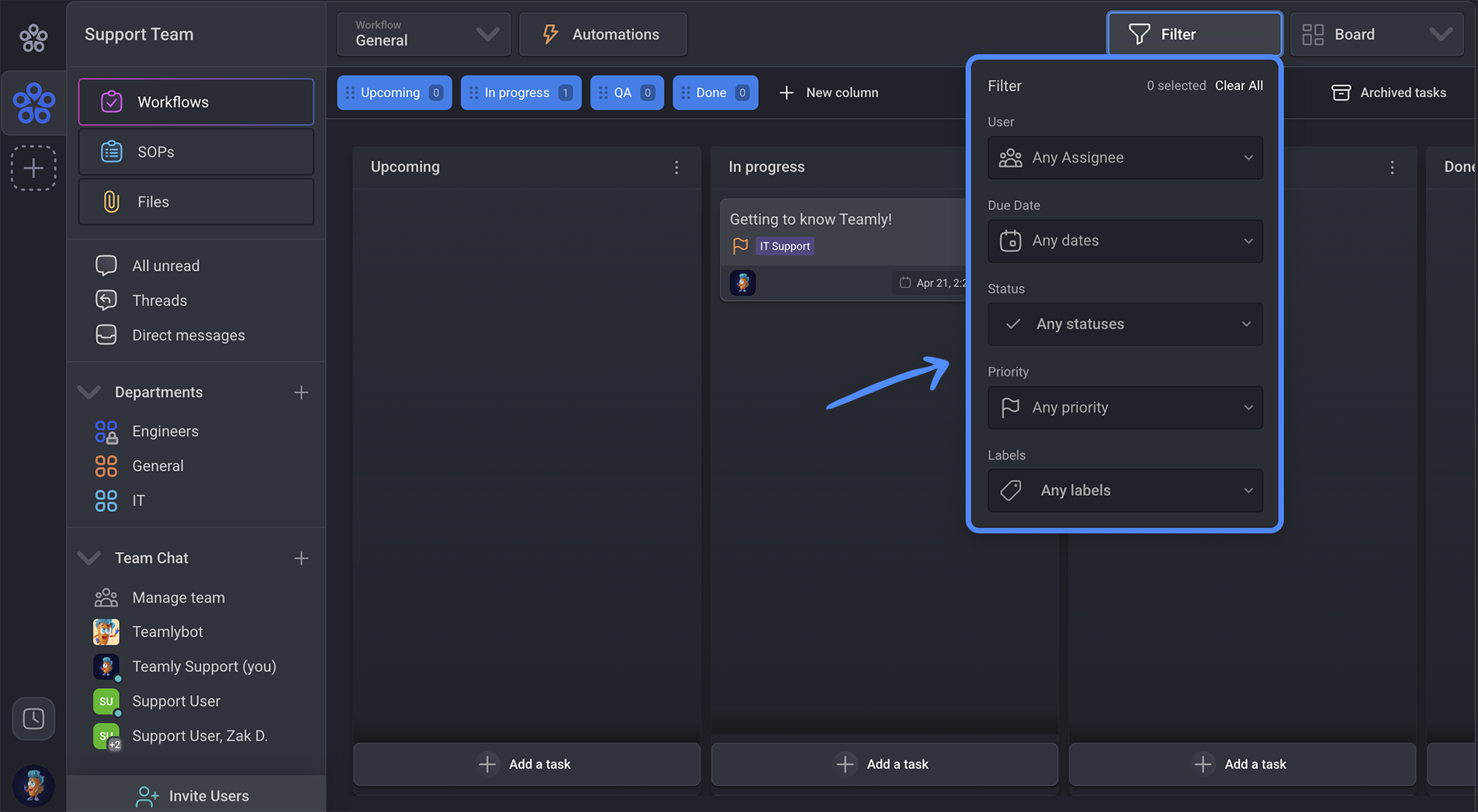Click the assignee avatar on task card
This screenshot has width=1478, height=812.
coord(742,282)
